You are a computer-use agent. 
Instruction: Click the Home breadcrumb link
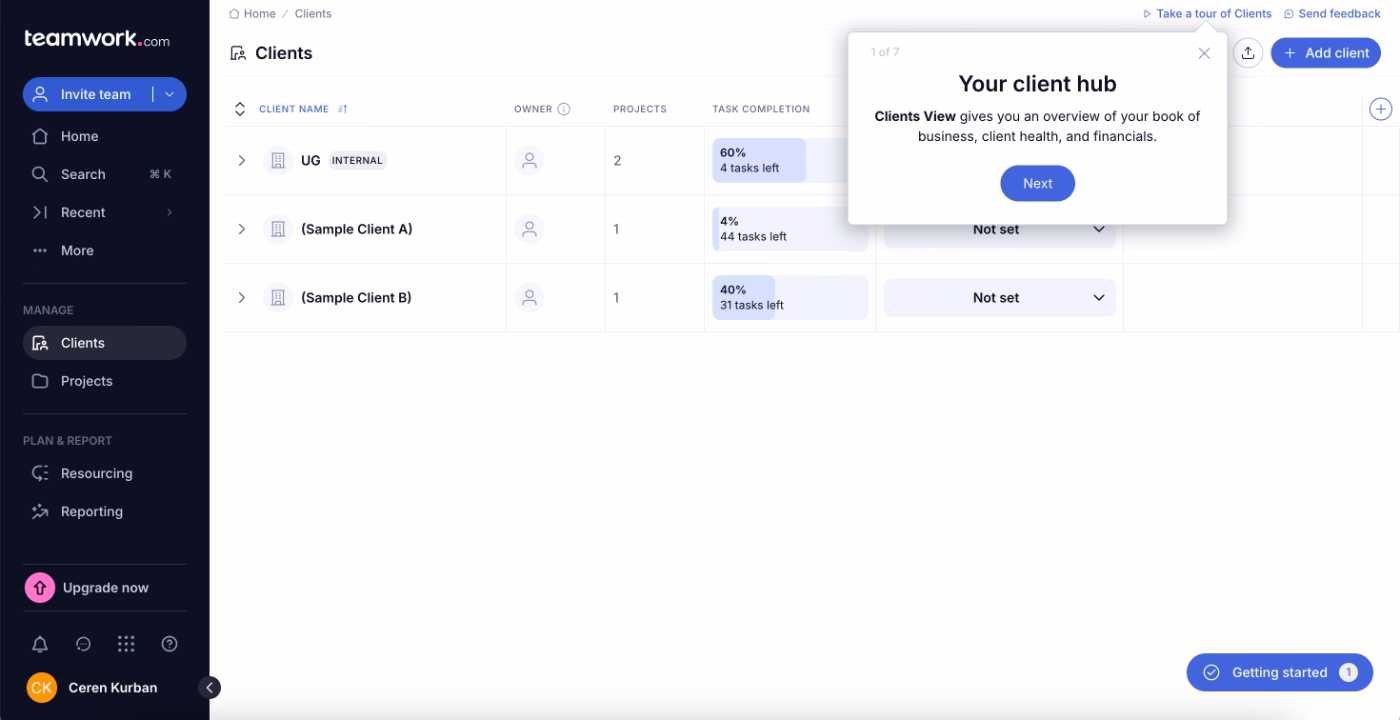tap(252, 14)
